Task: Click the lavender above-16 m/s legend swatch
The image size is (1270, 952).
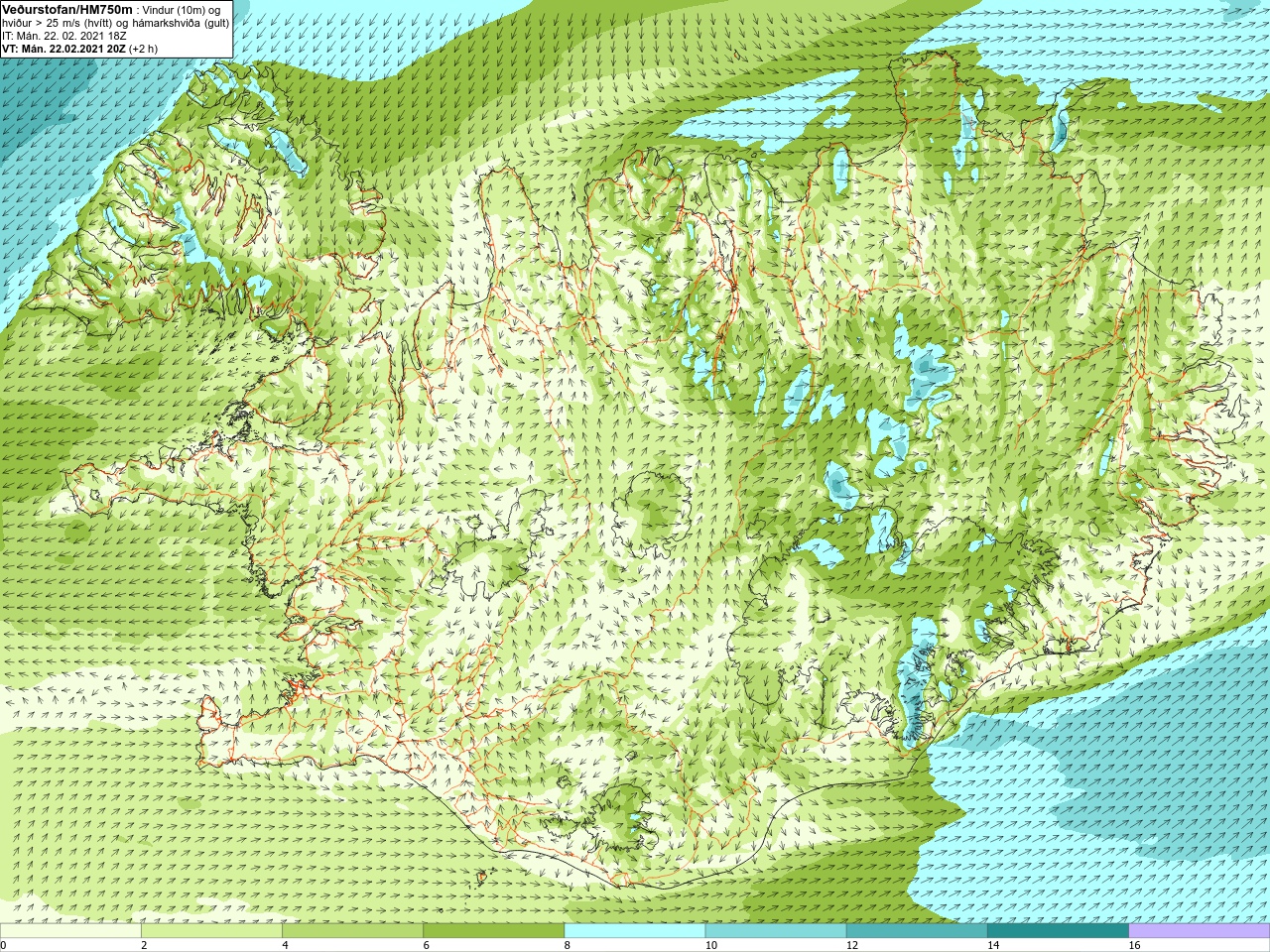Action: pos(1200,931)
